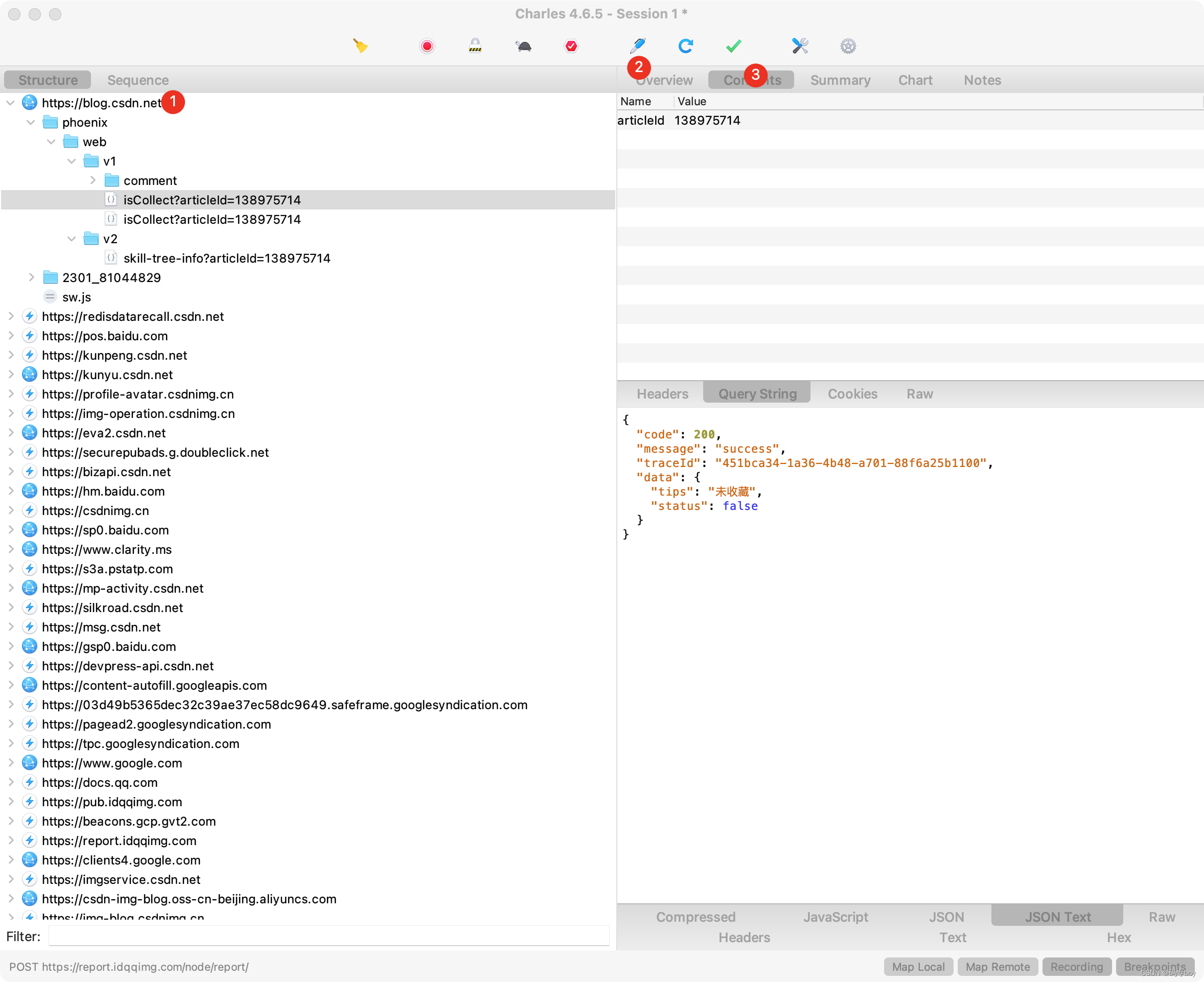Image resolution: width=1204 pixels, height=982 pixels.
Task: Toggle the red record button icon
Action: coord(427,46)
